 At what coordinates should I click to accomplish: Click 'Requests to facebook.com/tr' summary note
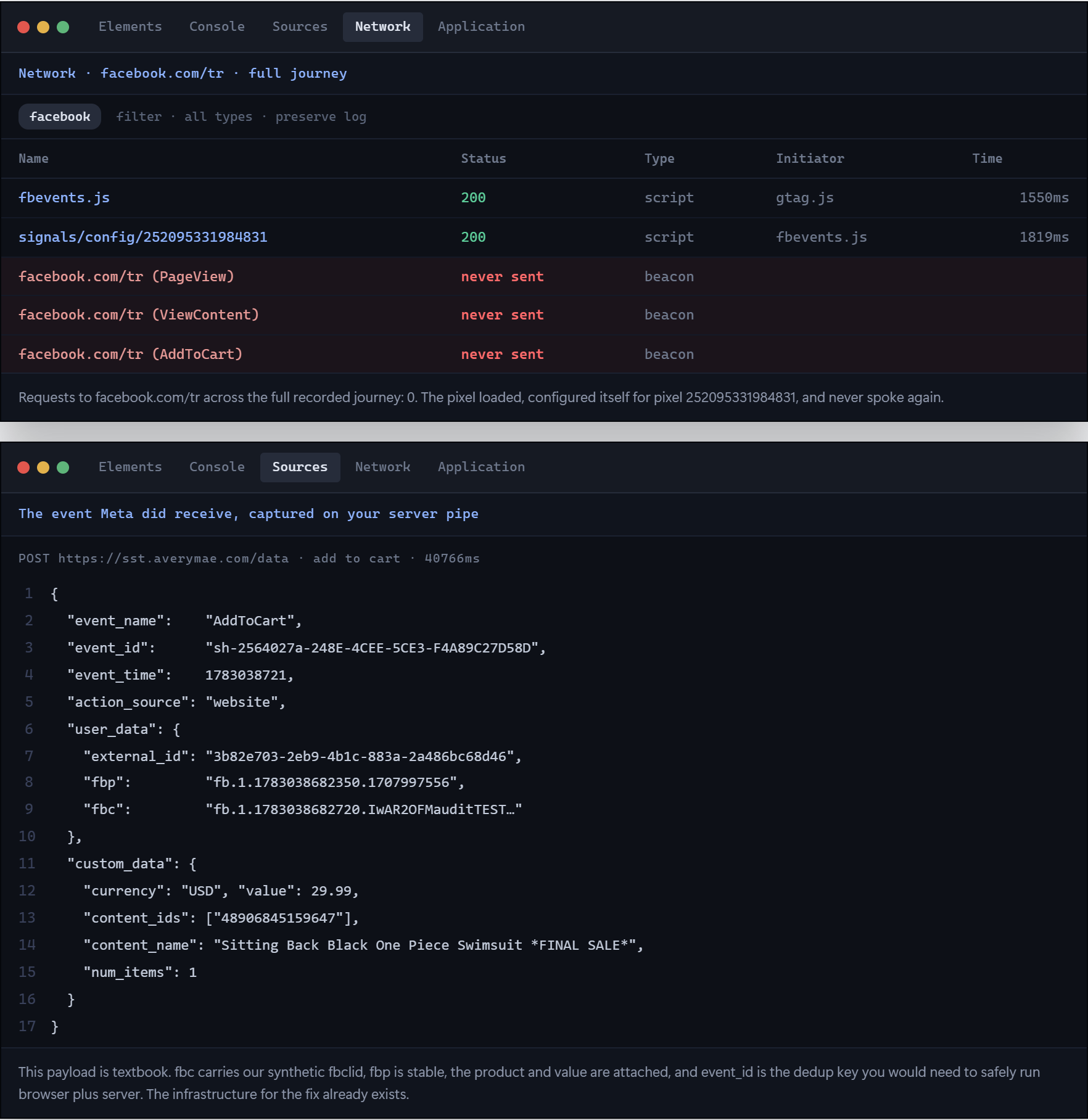coord(481,397)
